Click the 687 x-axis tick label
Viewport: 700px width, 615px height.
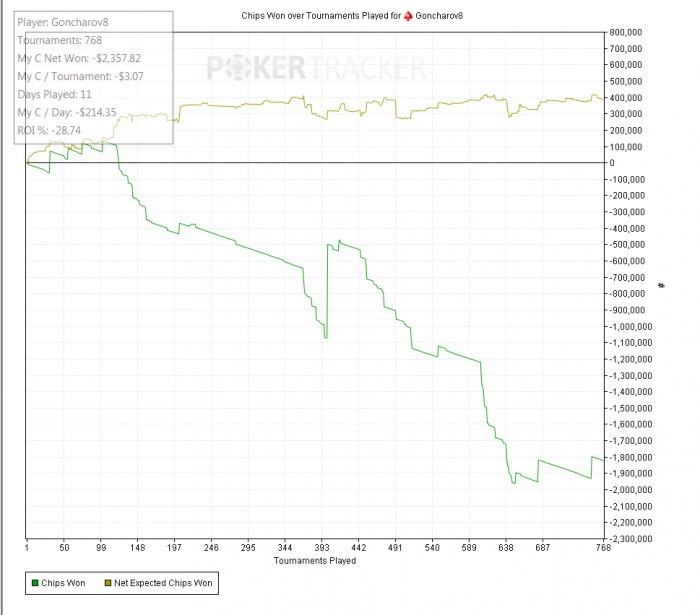click(542, 548)
